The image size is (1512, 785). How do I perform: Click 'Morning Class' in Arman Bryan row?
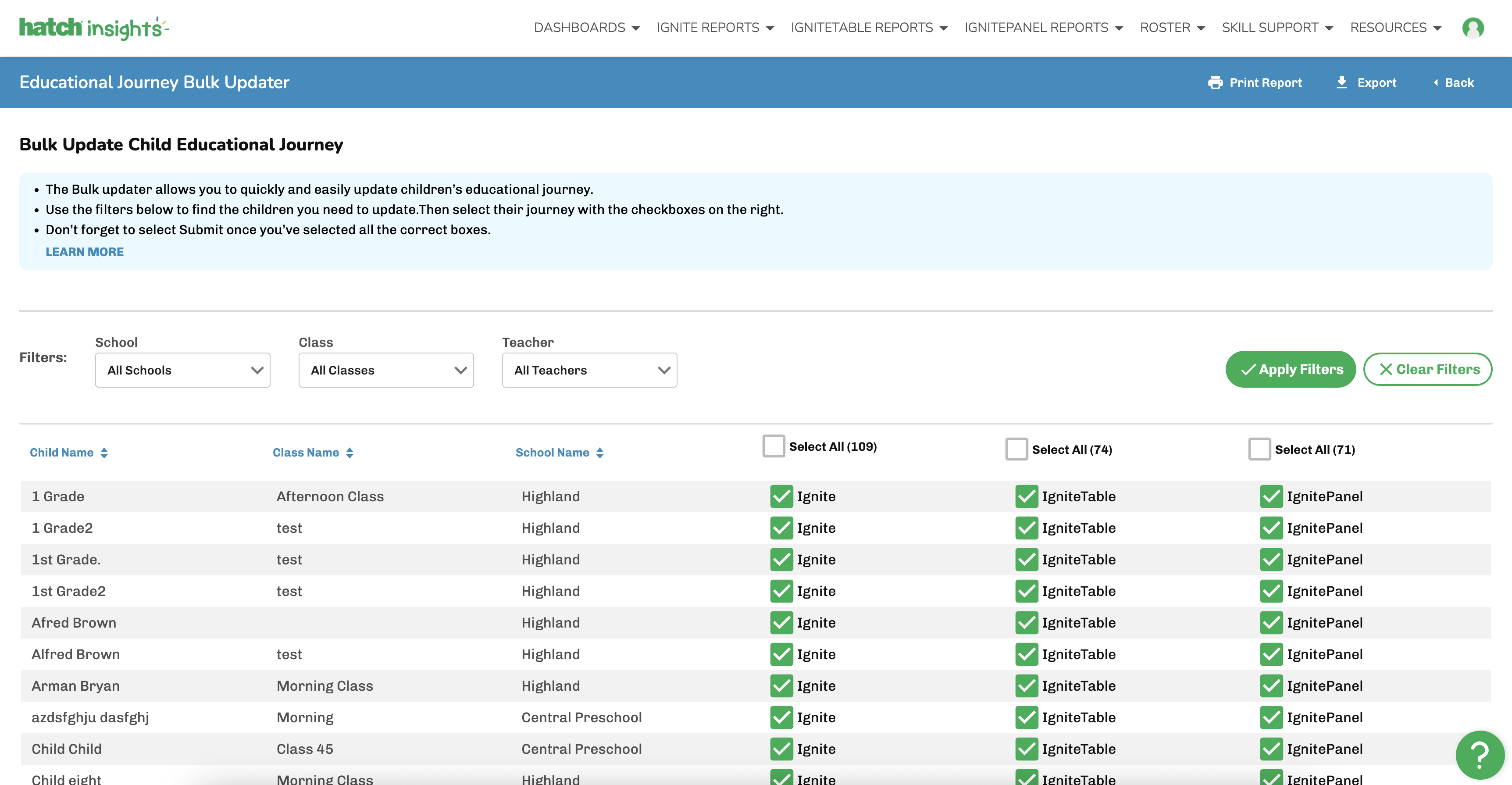325,686
